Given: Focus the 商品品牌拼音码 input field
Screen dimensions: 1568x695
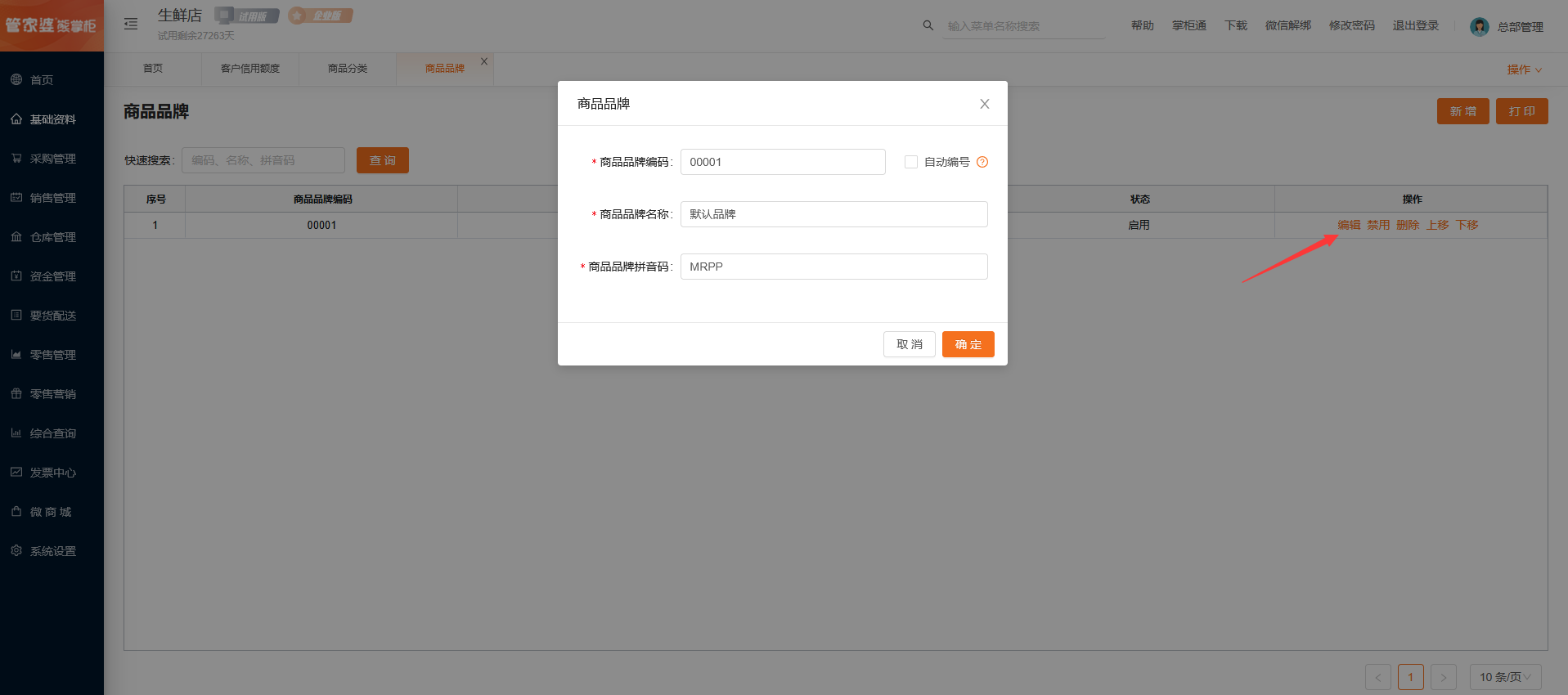Looking at the screenshot, I should pos(834,267).
